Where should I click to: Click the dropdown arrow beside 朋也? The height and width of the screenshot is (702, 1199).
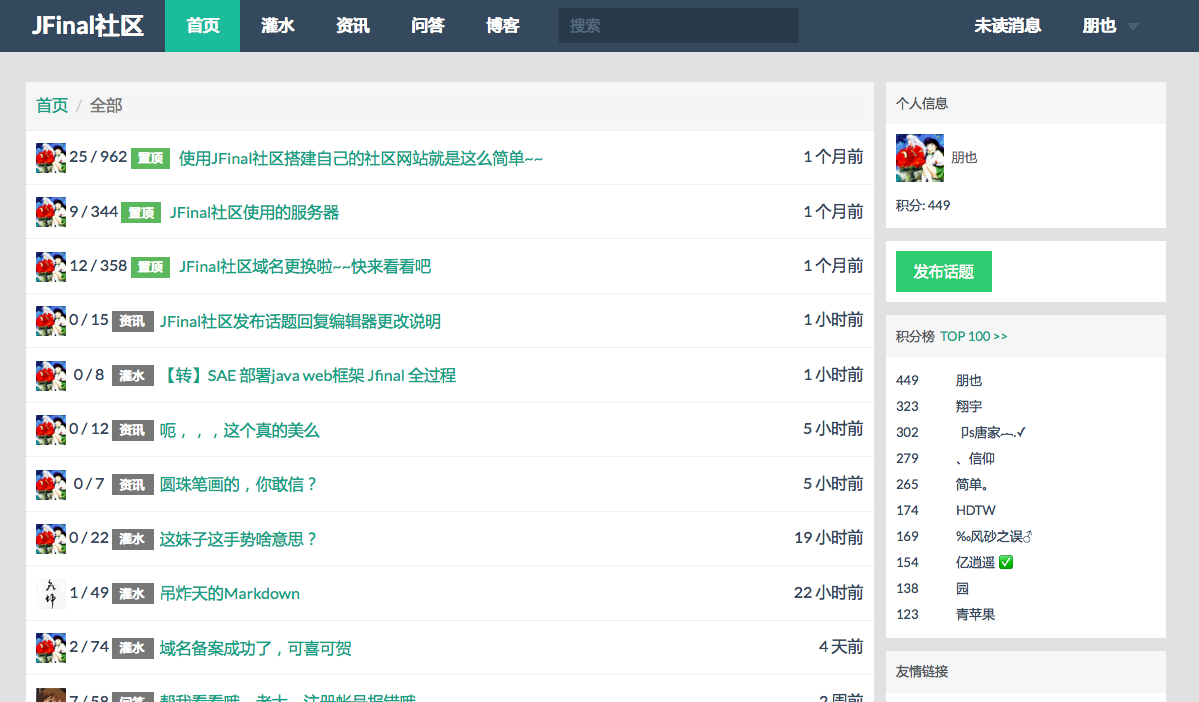1133,27
